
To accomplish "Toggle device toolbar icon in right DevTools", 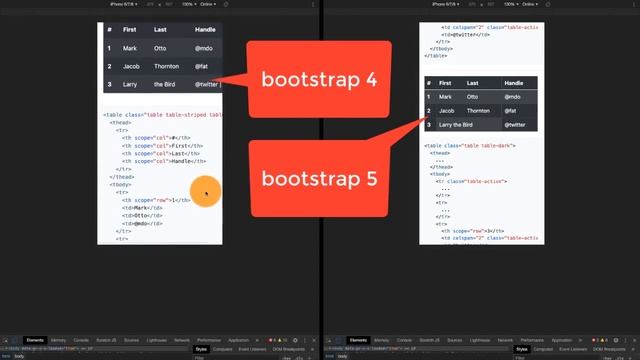I will [x=338, y=340].
